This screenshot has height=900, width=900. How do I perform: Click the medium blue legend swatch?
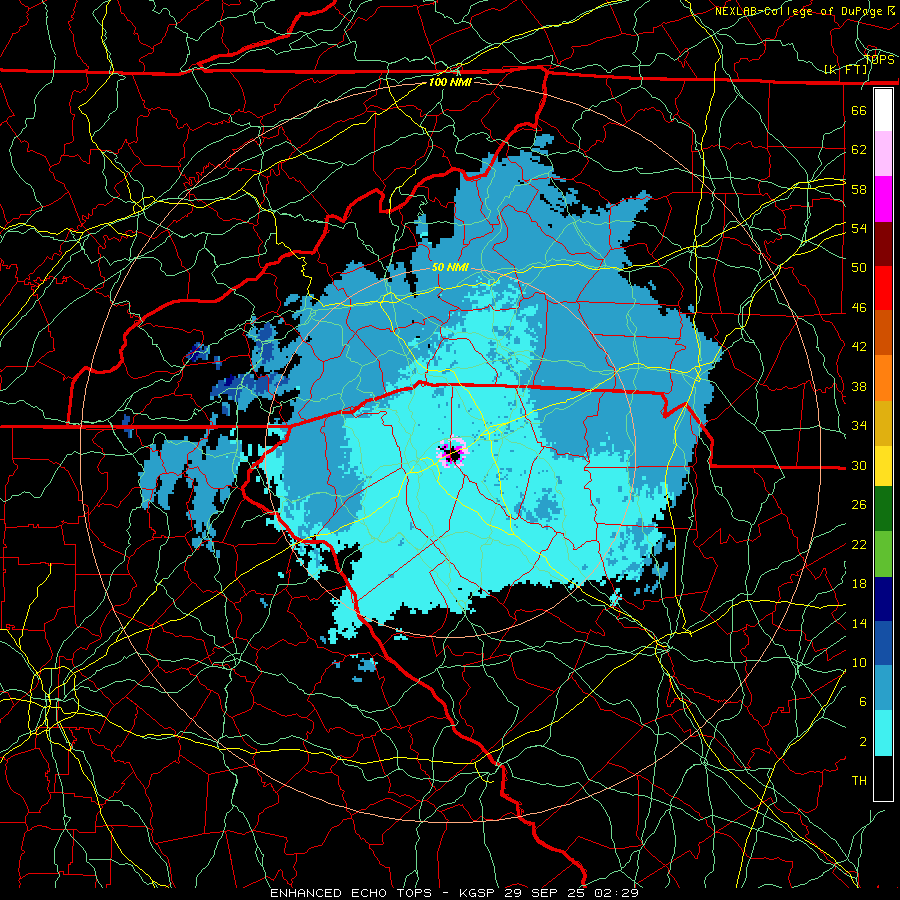tap(883, 643)
